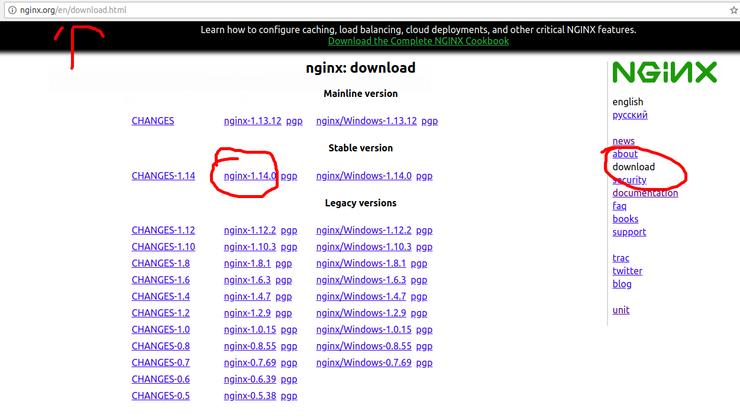Download nginx-1.13.12 source

[252, 121]
